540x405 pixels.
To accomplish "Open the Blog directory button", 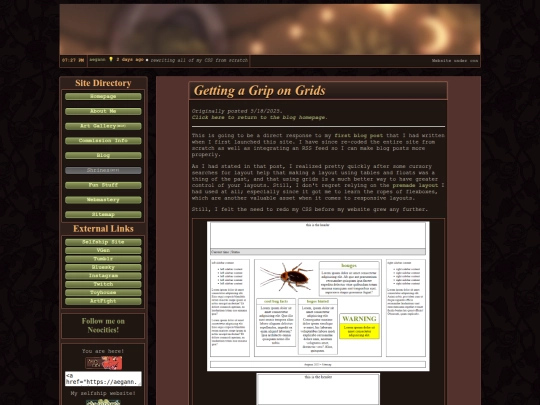I will point(103,155).
